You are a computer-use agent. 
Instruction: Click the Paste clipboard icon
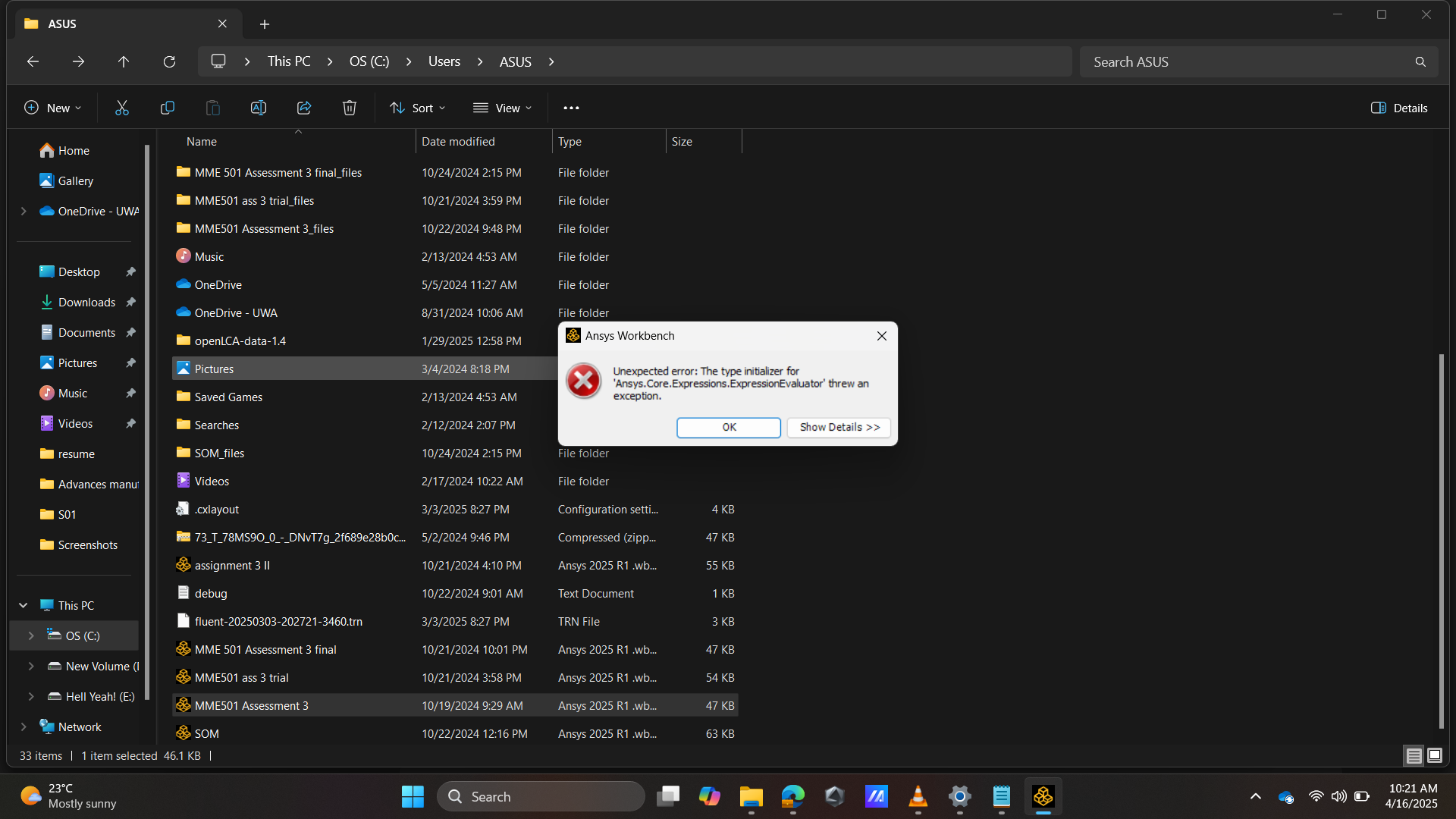(213, 108)
